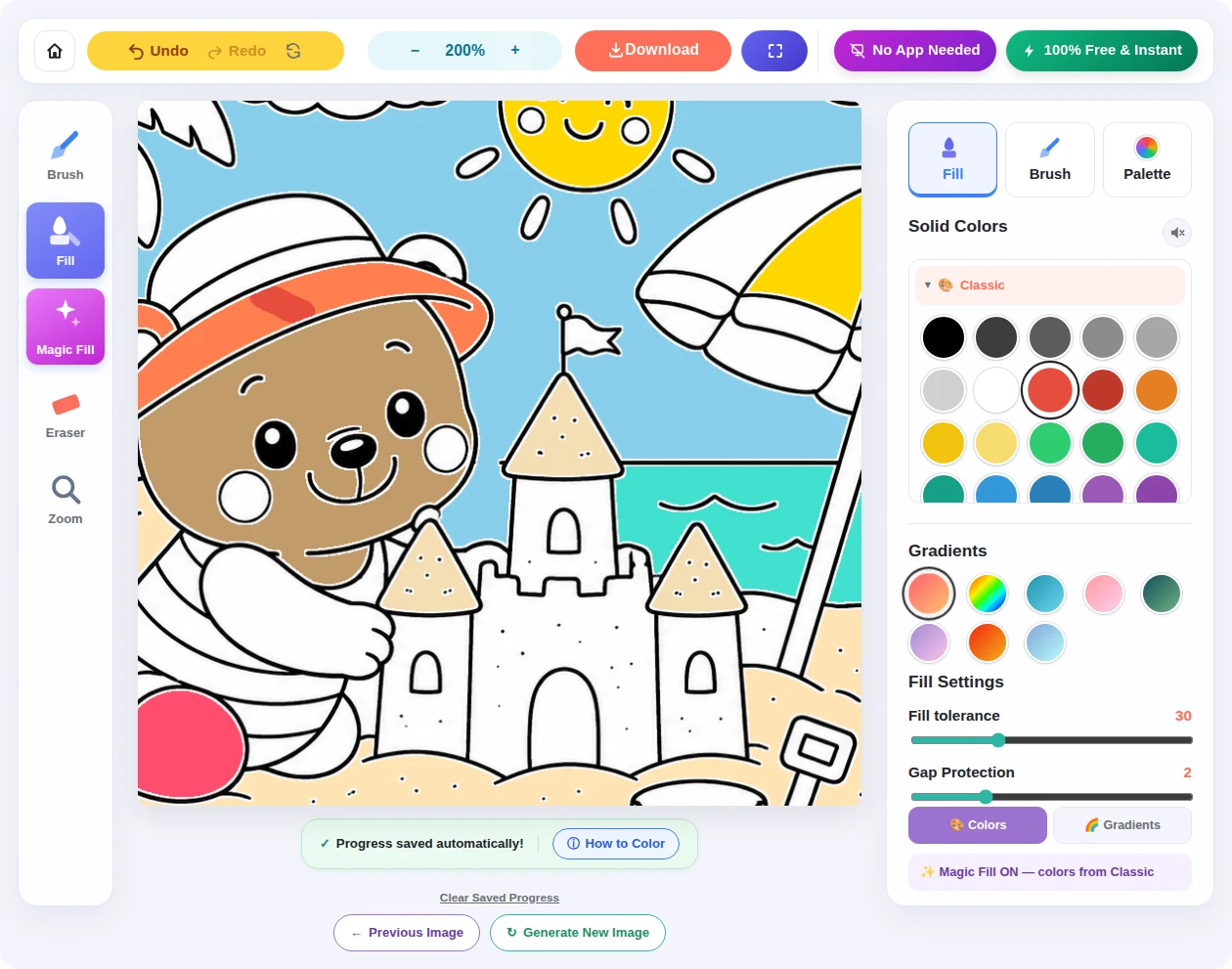The image size is (1232, 969).
Task: Select the coral-orange gradient swatch
Action: (x=929, y=594)
